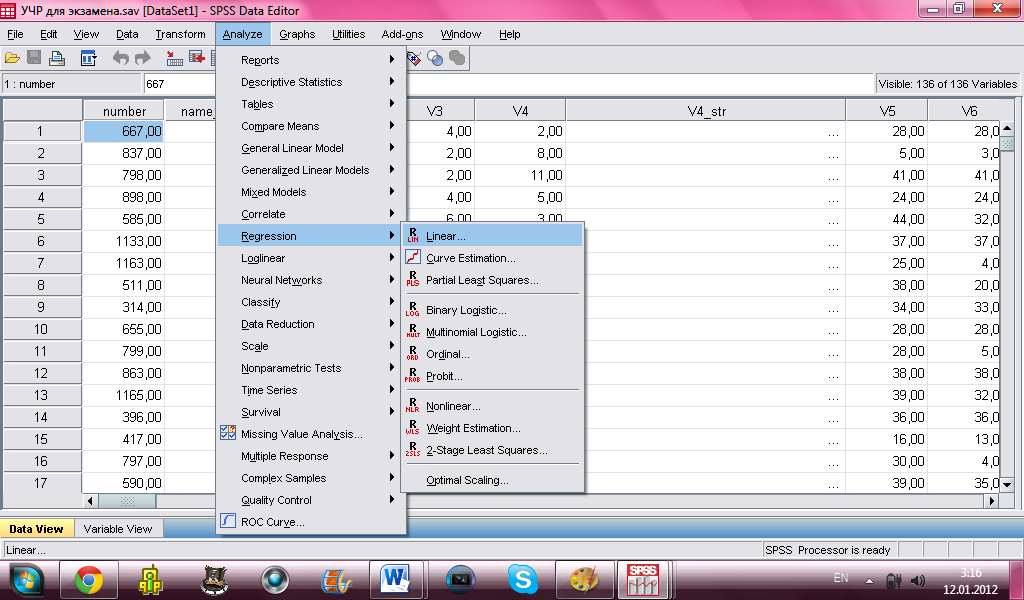The width and height of the screenshot is (1024, 600).
Task: Click the Use Variable Sets circles icon
Action: [435, 59]
